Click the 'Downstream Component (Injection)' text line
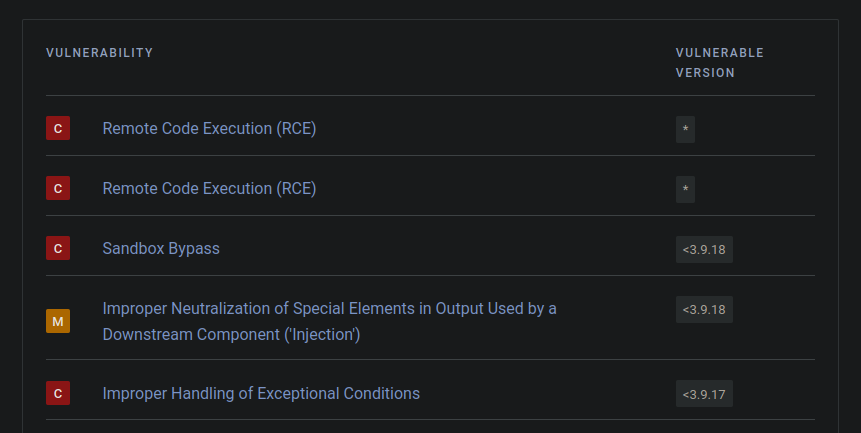Viewport: 861px width, 433px height. [x=231, y=334]
